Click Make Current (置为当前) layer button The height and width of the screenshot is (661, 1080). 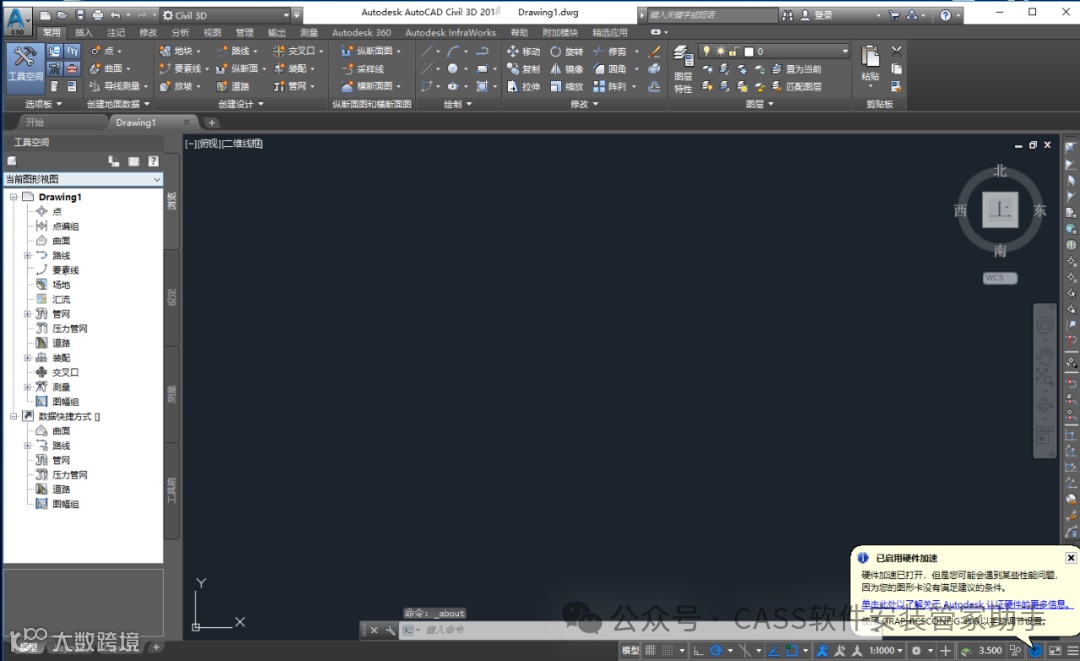(796, 69)
